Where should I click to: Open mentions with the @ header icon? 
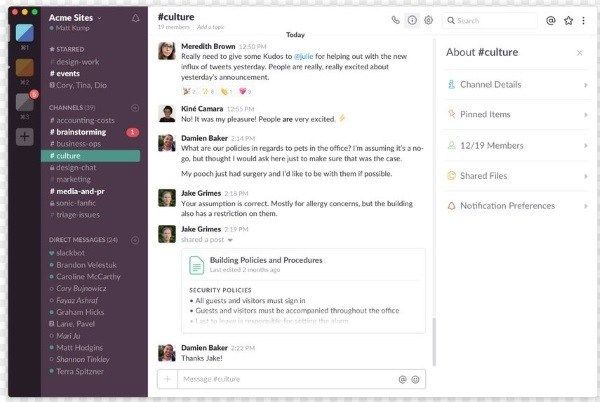(551, 20)
